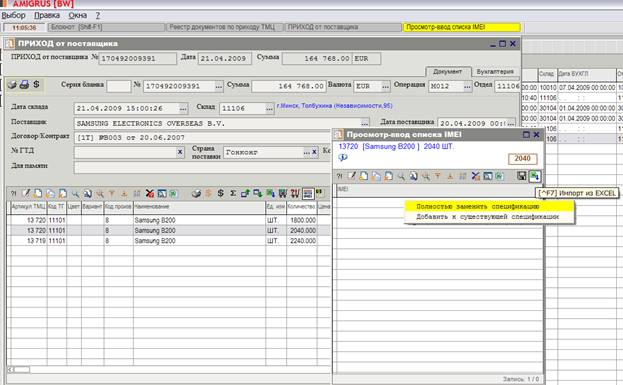
Task: Click the edit pencil icon in the IMEI toolbar
Action: pos(352,176)
